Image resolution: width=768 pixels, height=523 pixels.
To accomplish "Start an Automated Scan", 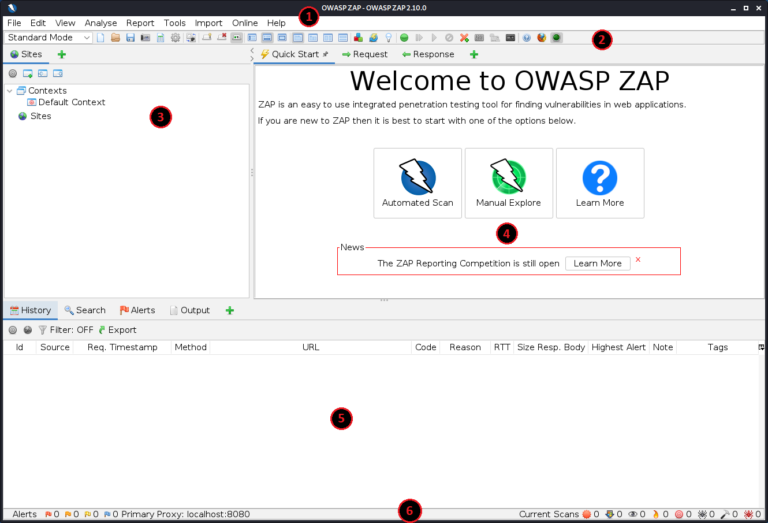I will point(417,183).
